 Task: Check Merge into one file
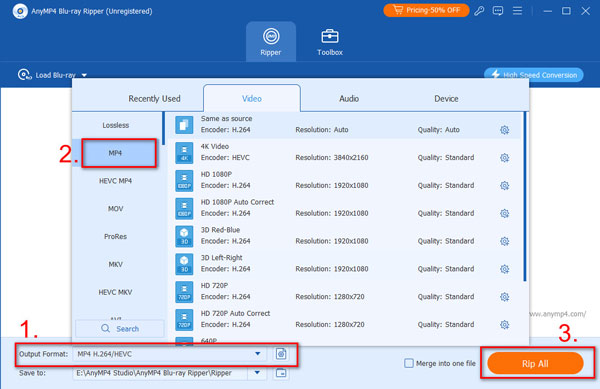[x=409, y=363]
